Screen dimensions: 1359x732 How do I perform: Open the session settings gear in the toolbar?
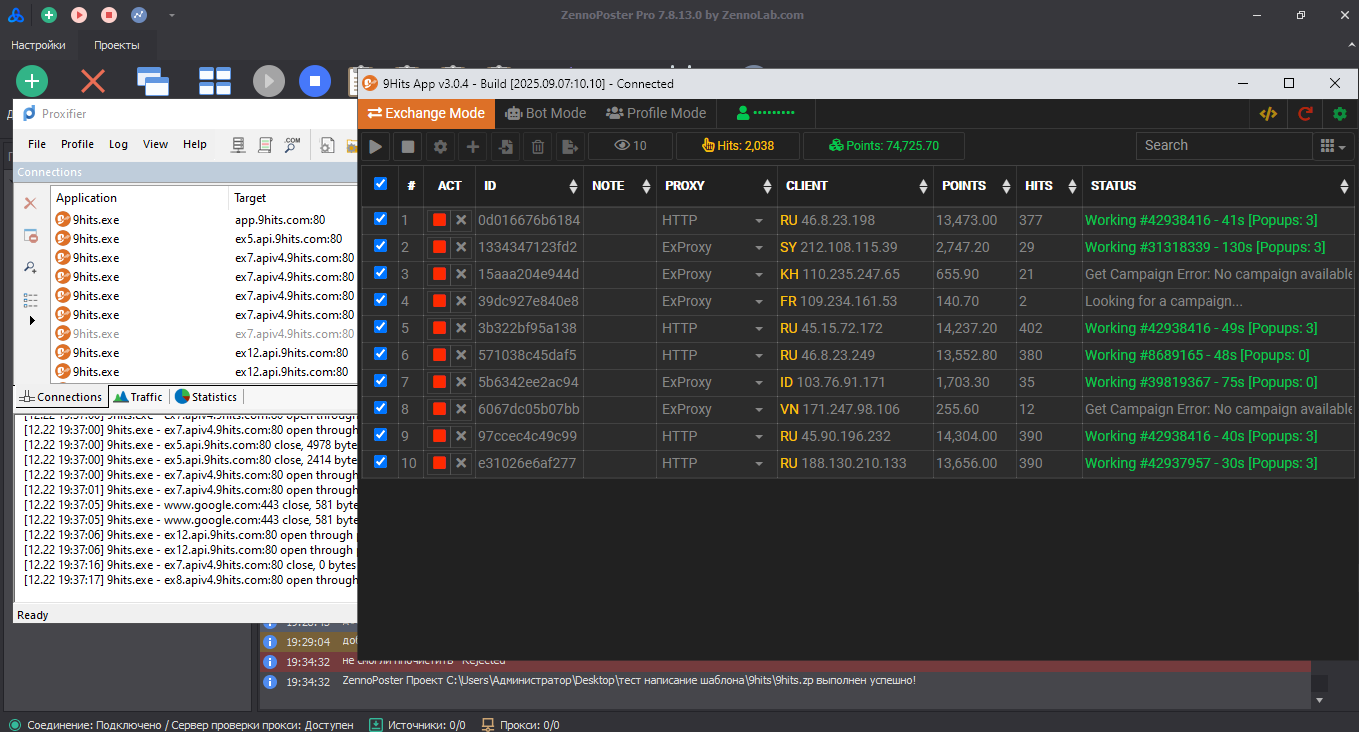pyautogui.click(x=440, y=146)
